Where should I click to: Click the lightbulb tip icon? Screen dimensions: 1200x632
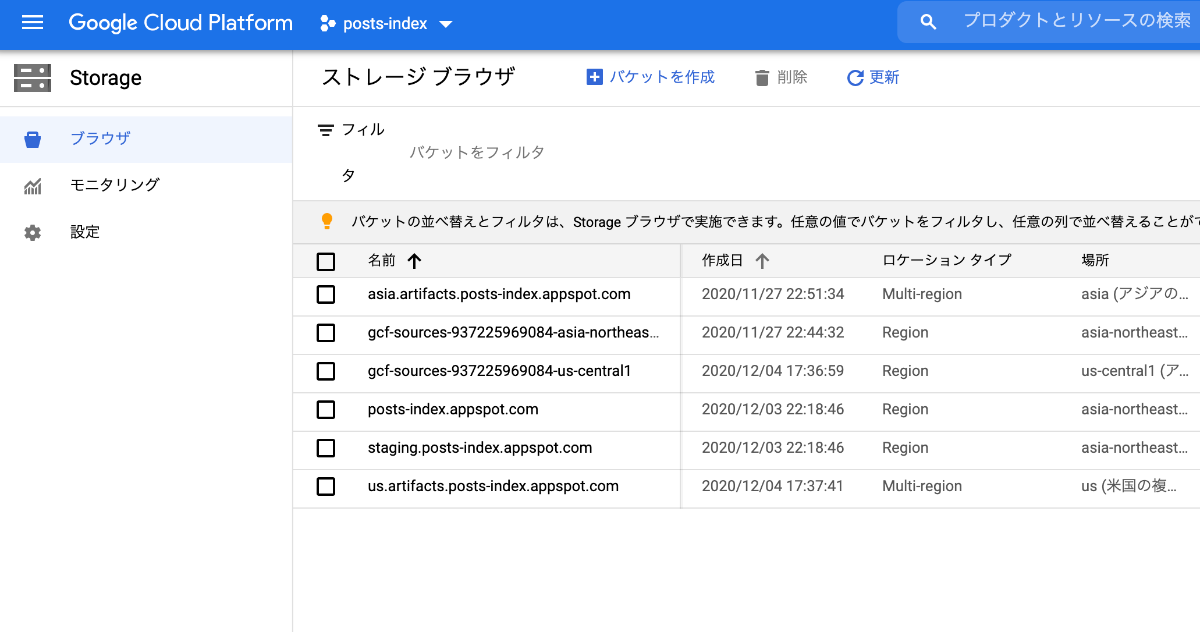pyautogui.click(x=326, y=221)
